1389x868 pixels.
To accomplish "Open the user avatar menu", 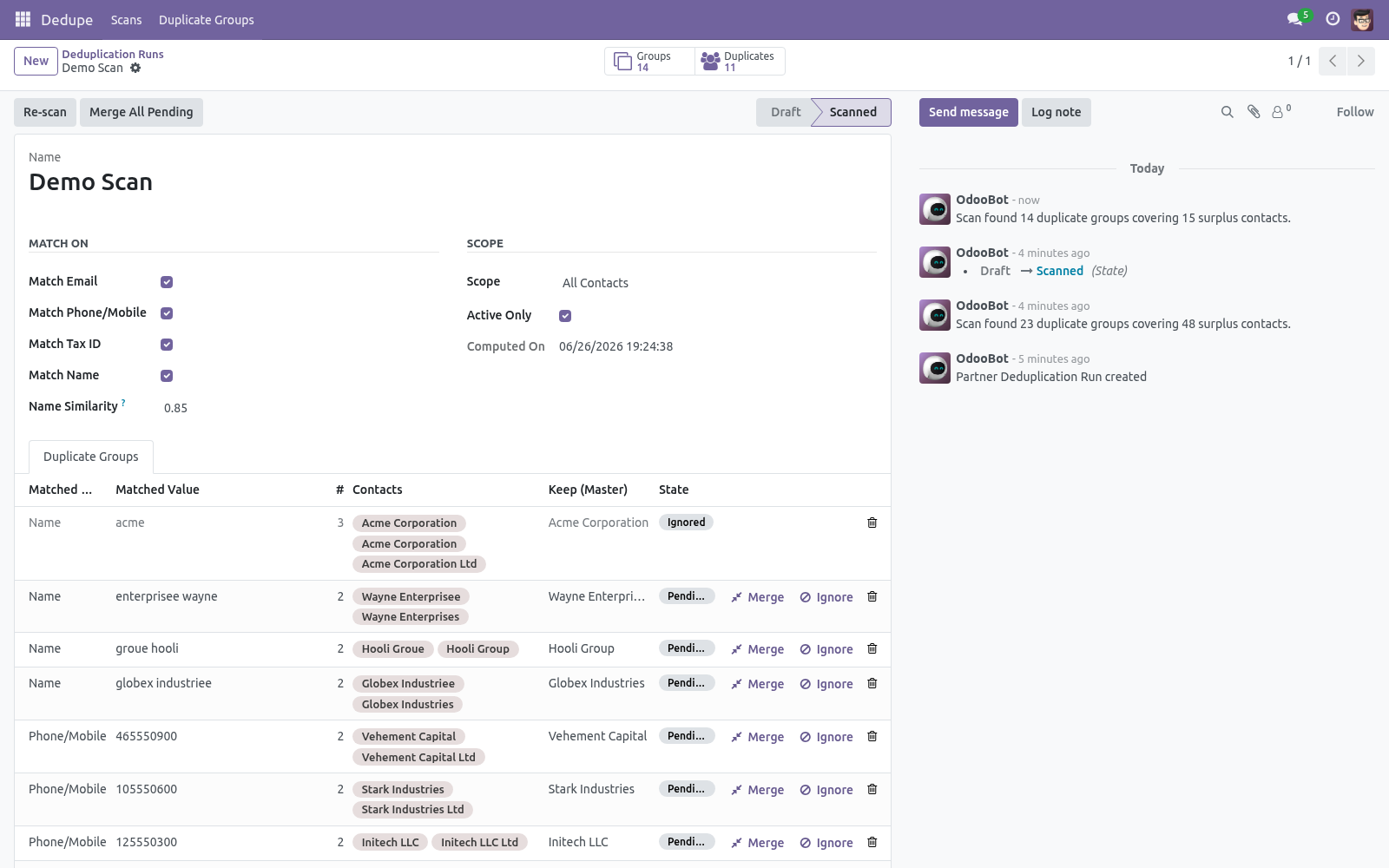I will pyautogui.click(x=1362, y=19).
